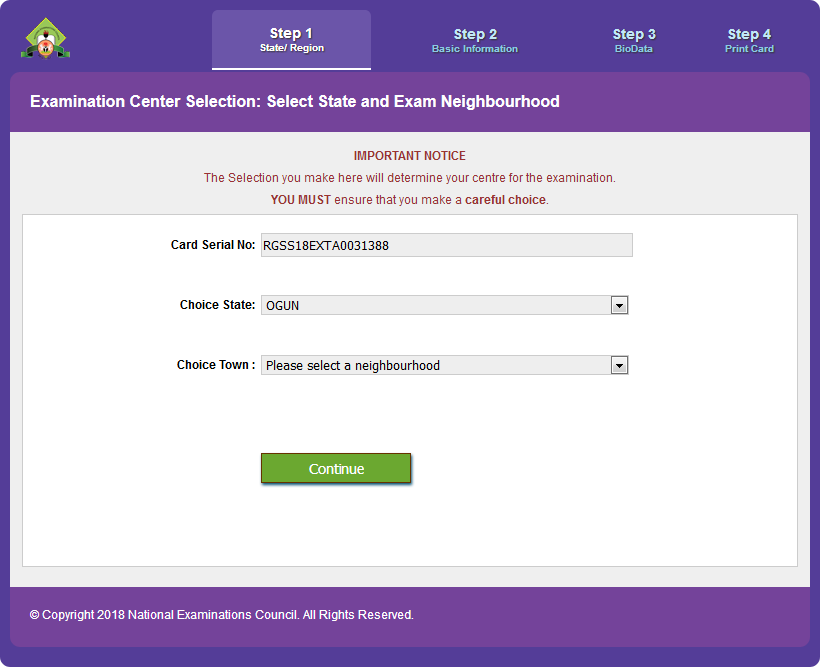Click the 'Card Serial No:' label

213,245
